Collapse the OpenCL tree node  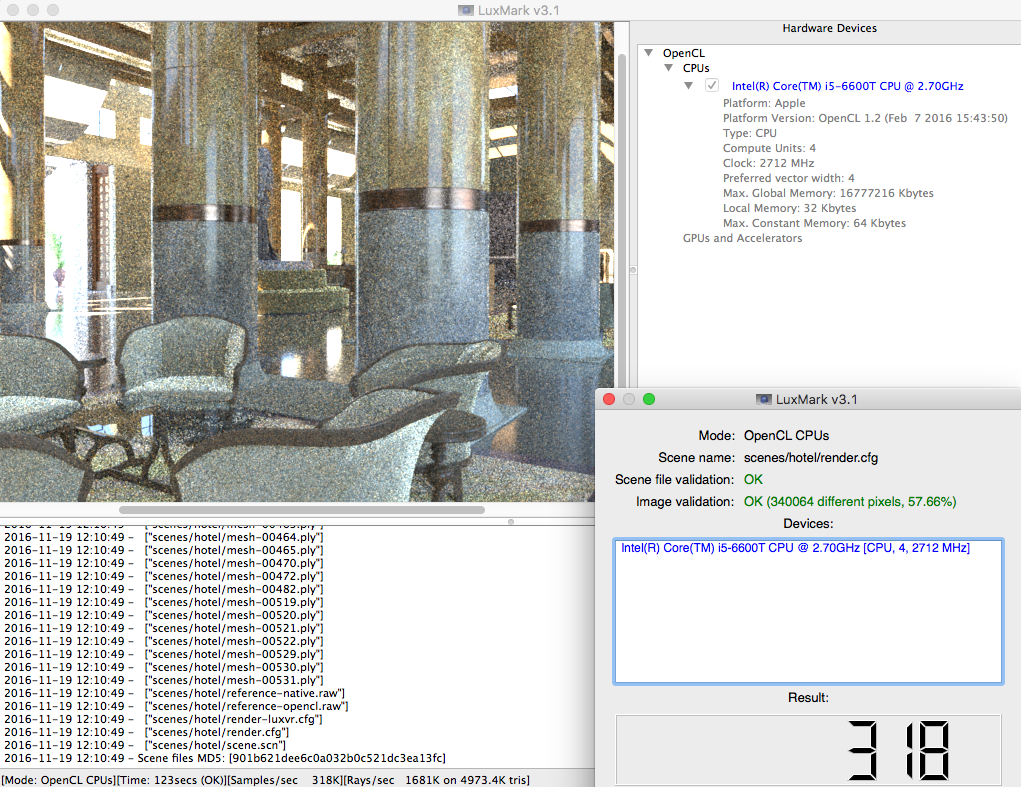click(x=649, y=52)
